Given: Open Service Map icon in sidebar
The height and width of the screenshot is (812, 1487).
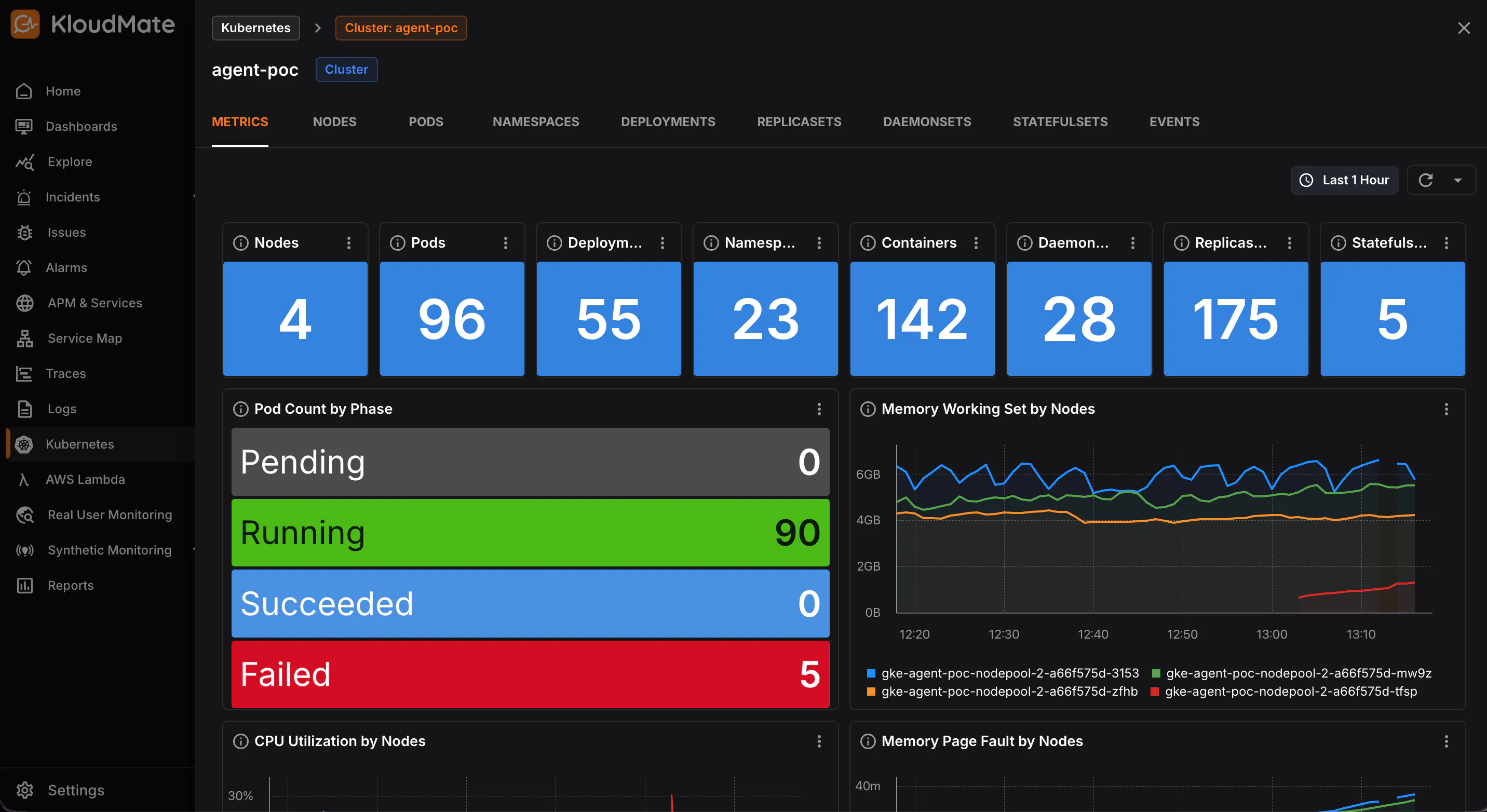Looking at the screenshot, I should [x=25, y=338].
